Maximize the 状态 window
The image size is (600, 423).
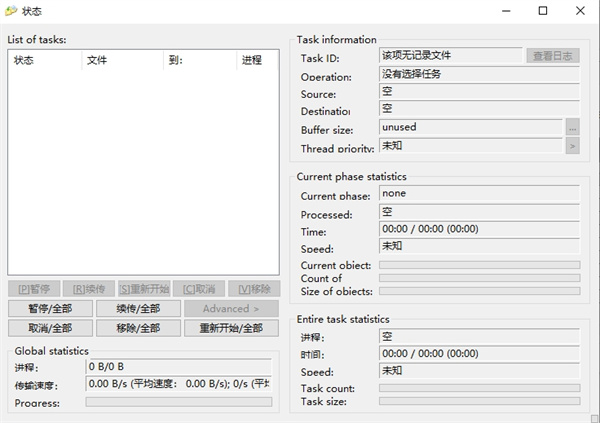[x=543, y=11]
